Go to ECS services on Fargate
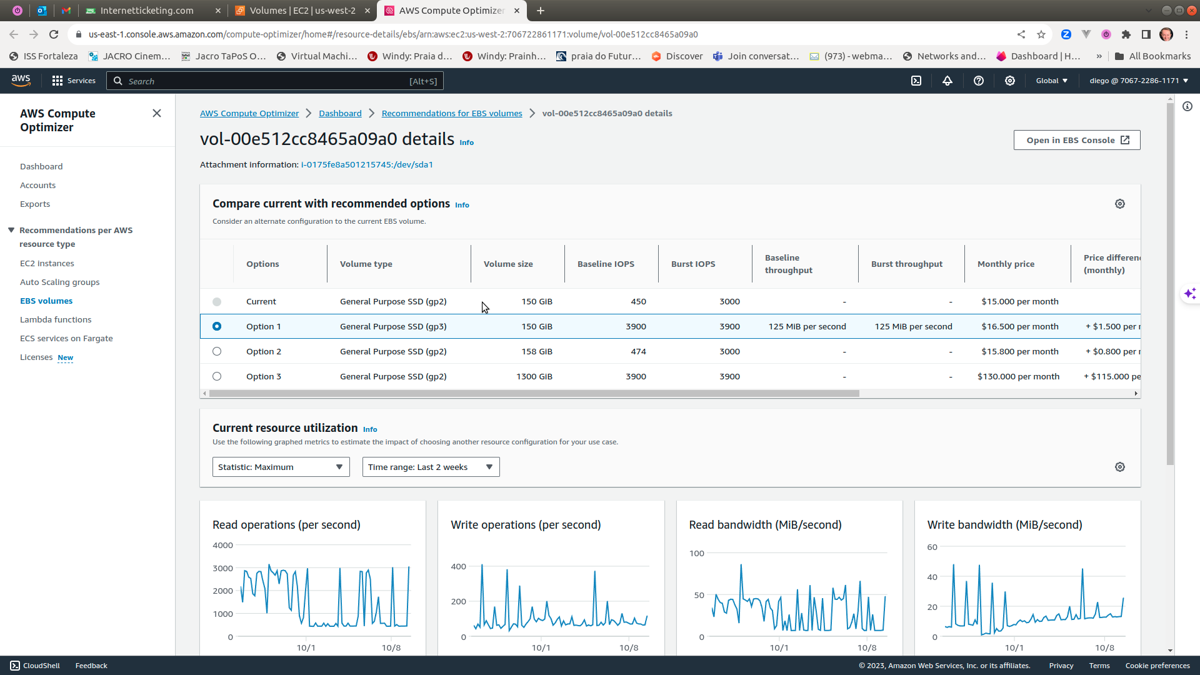 [x=66, y=338]
